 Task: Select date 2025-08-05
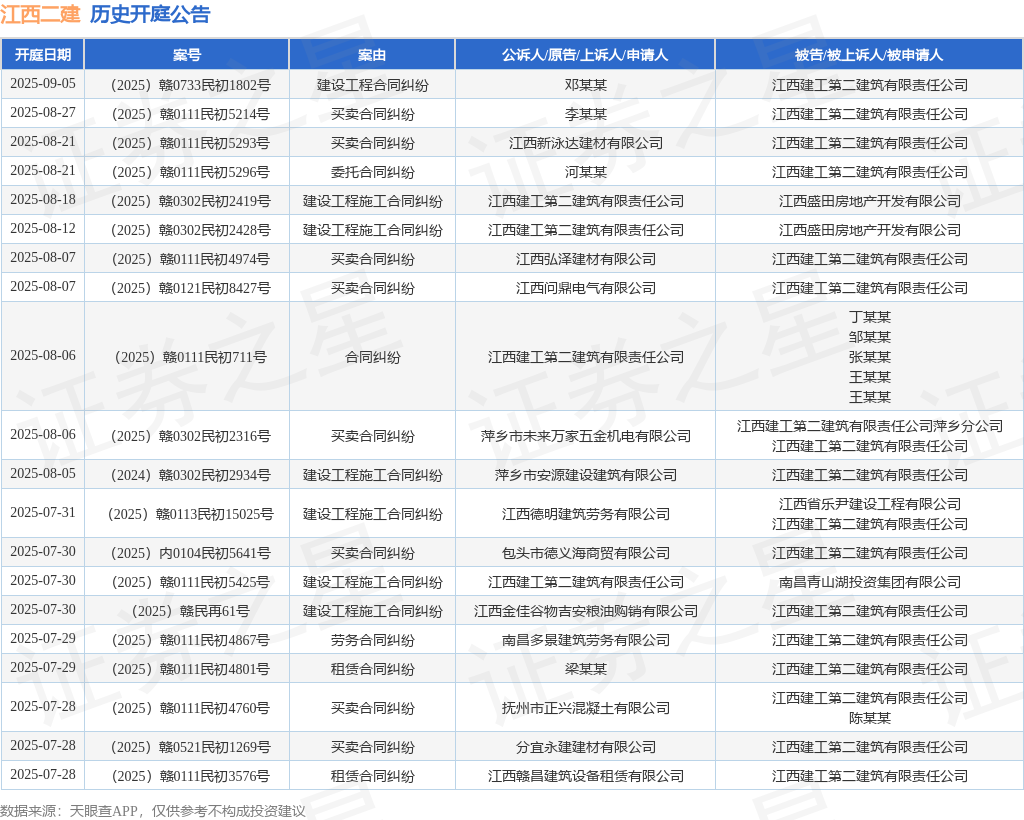pos(43,473)
